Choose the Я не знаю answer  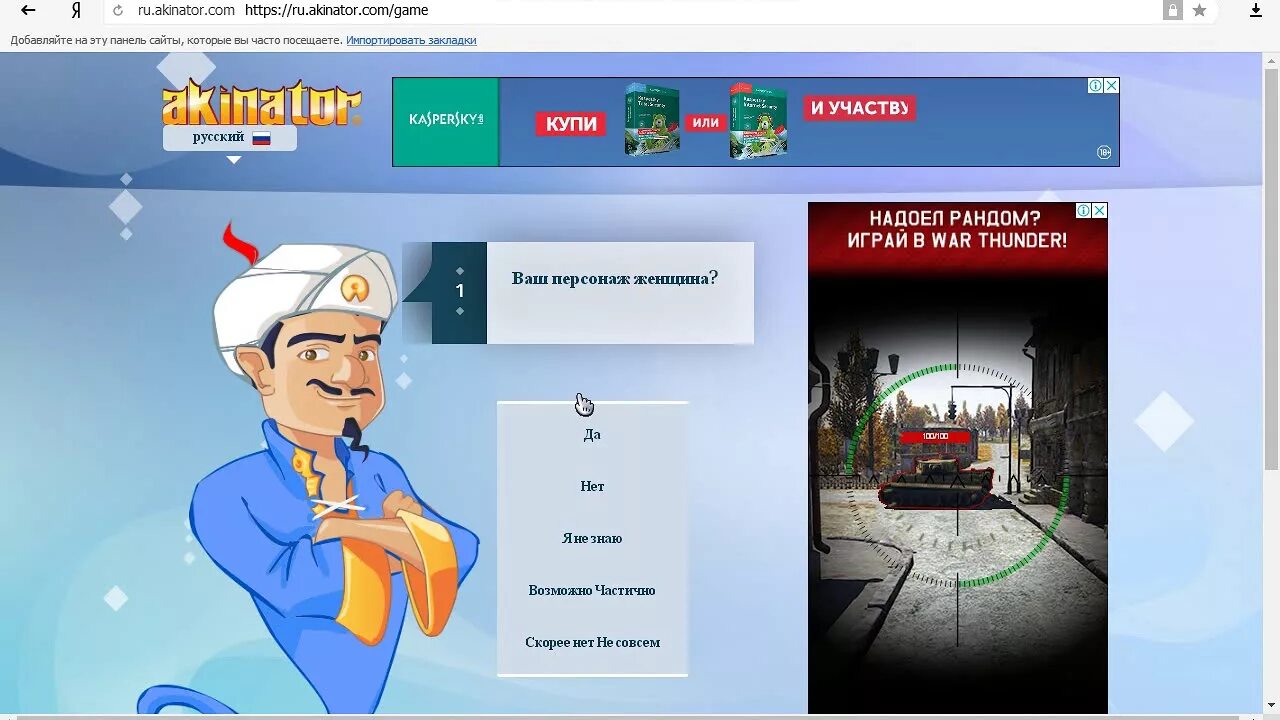(x=592, y=538)
